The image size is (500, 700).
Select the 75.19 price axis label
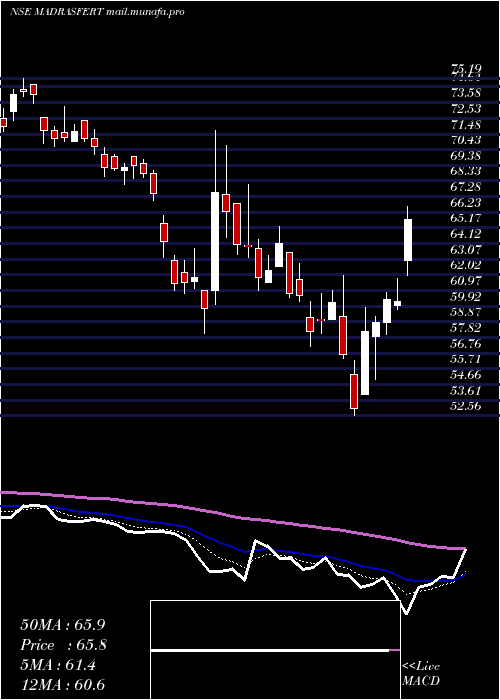pyautogui.click(x=466, y=69)
